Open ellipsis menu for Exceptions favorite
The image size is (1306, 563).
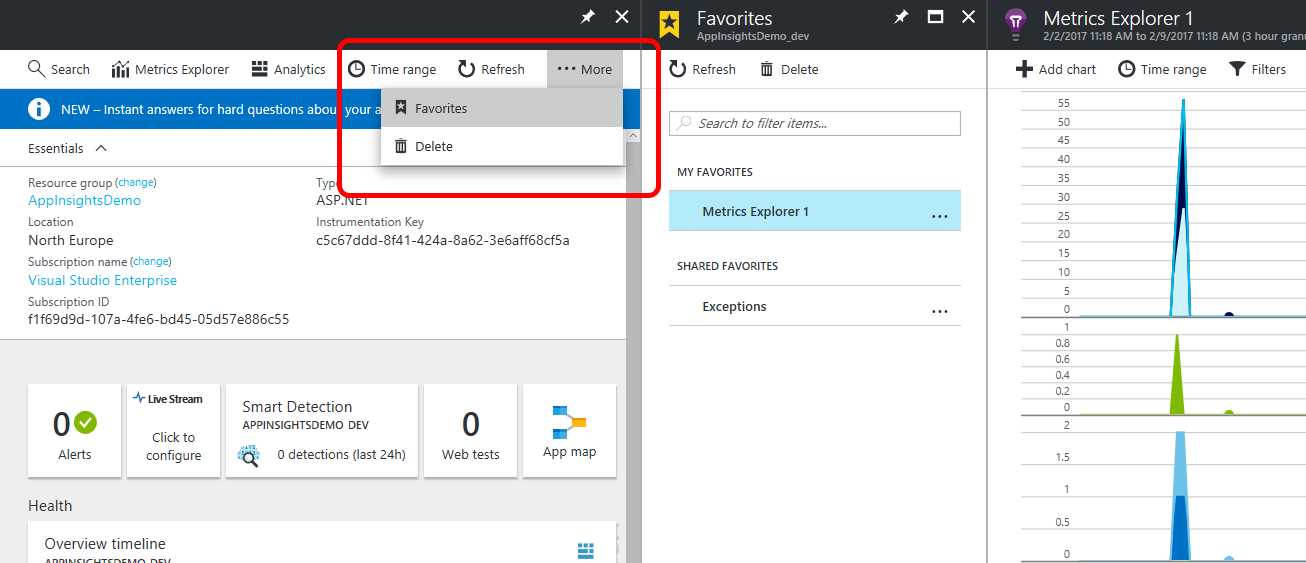click(939, 310)
